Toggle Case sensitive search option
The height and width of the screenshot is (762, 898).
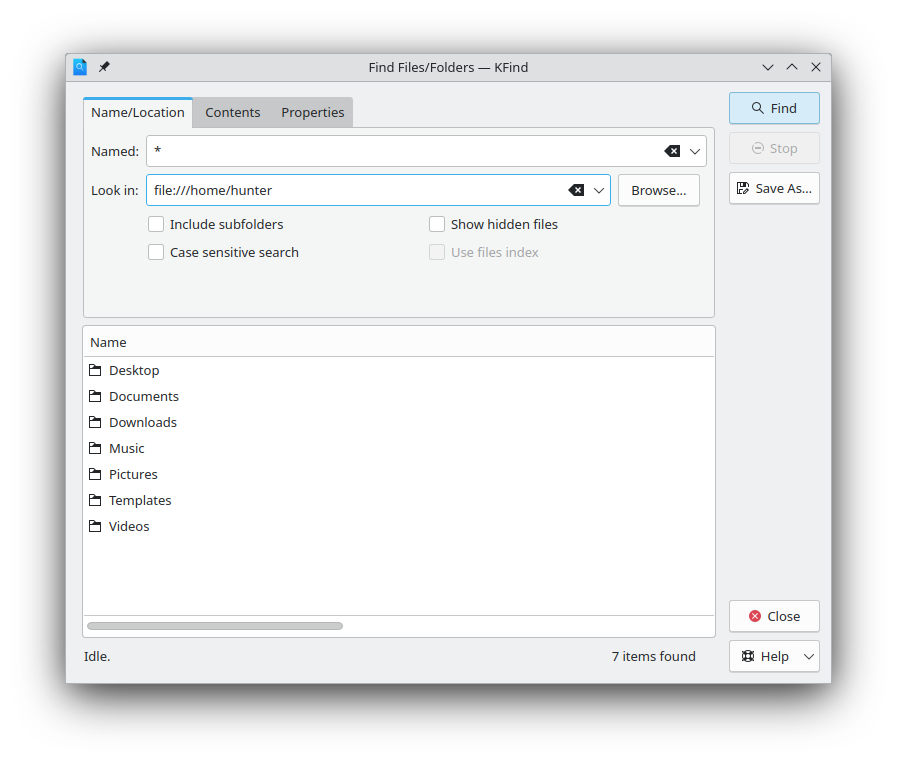[x=156, y=252]
